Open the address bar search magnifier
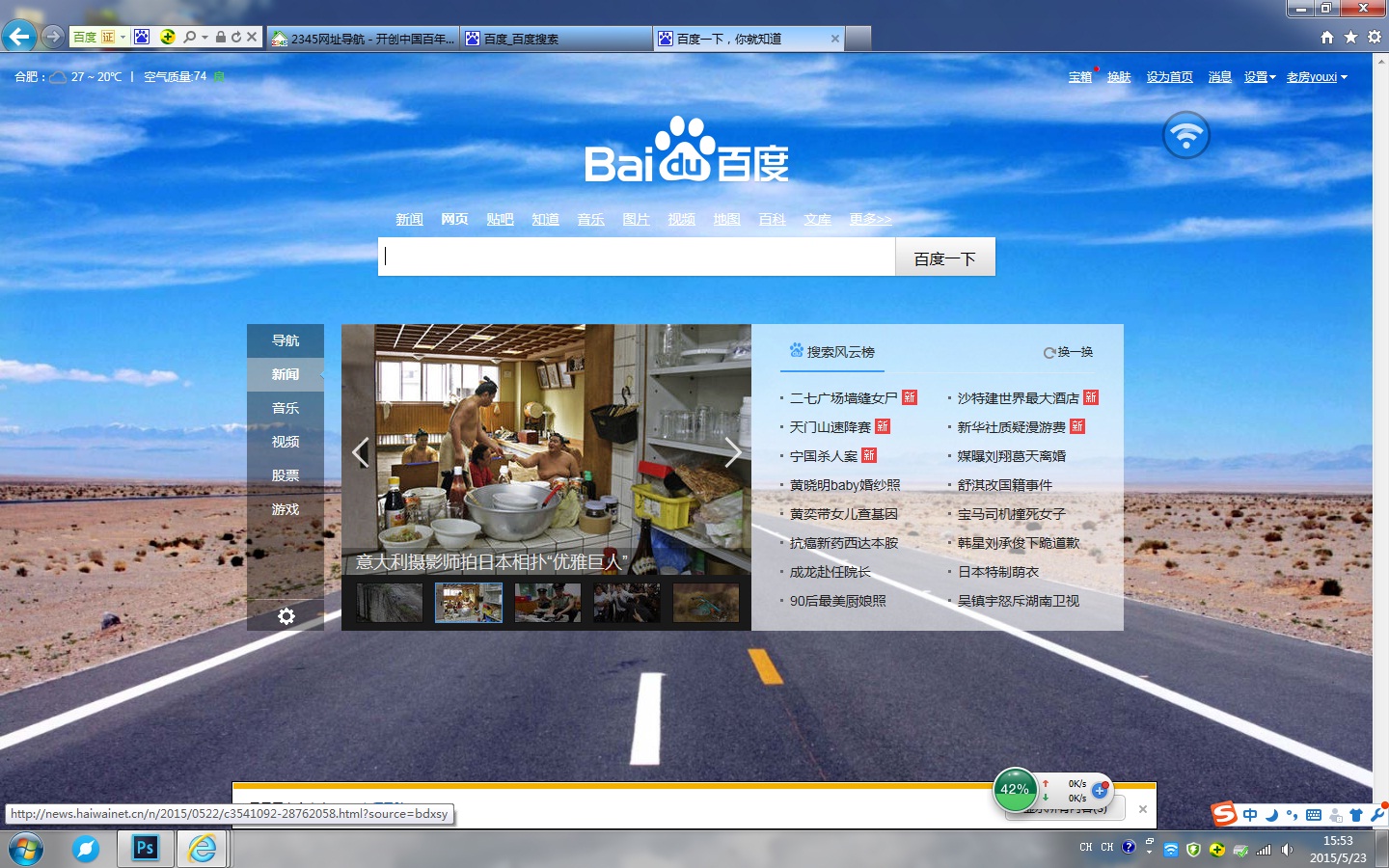This screenshot has height=868, width=1389. pyautogui.click(x=190, y=37)
